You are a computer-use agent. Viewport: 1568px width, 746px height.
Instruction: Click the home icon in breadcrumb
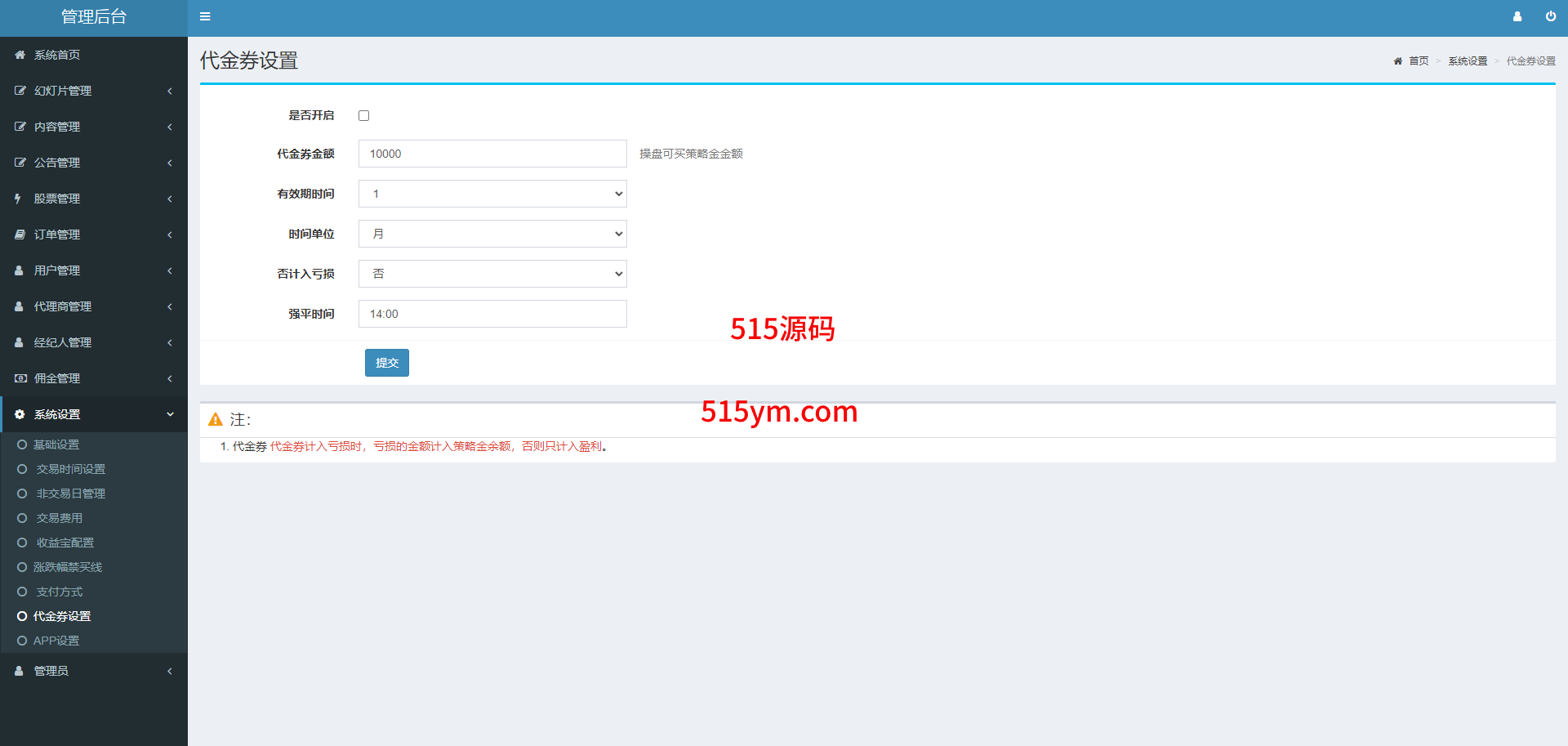(x=1397, y=61)
